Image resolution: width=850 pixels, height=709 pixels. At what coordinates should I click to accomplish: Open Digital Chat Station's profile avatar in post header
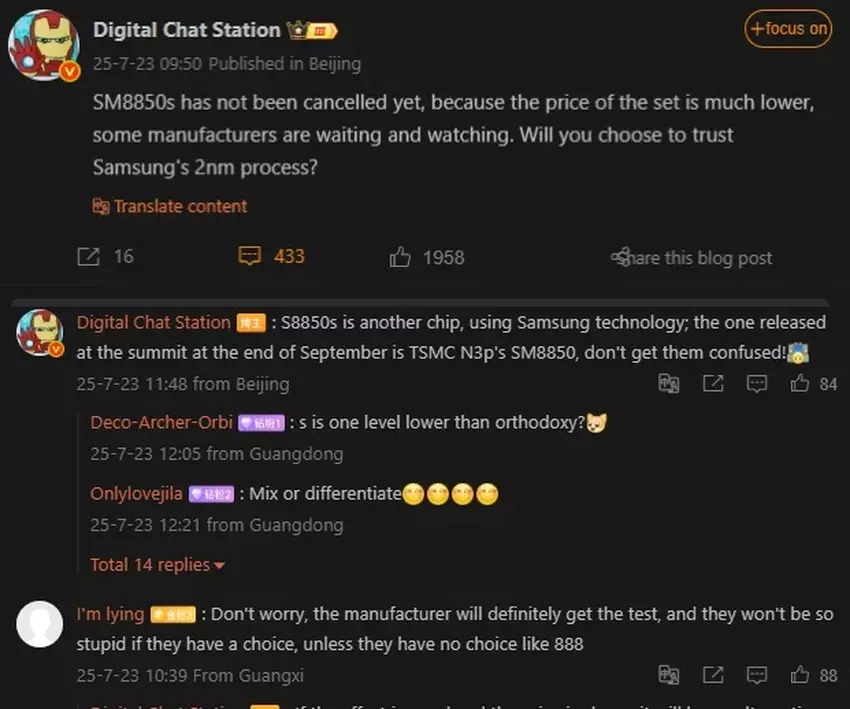[44, 45]
